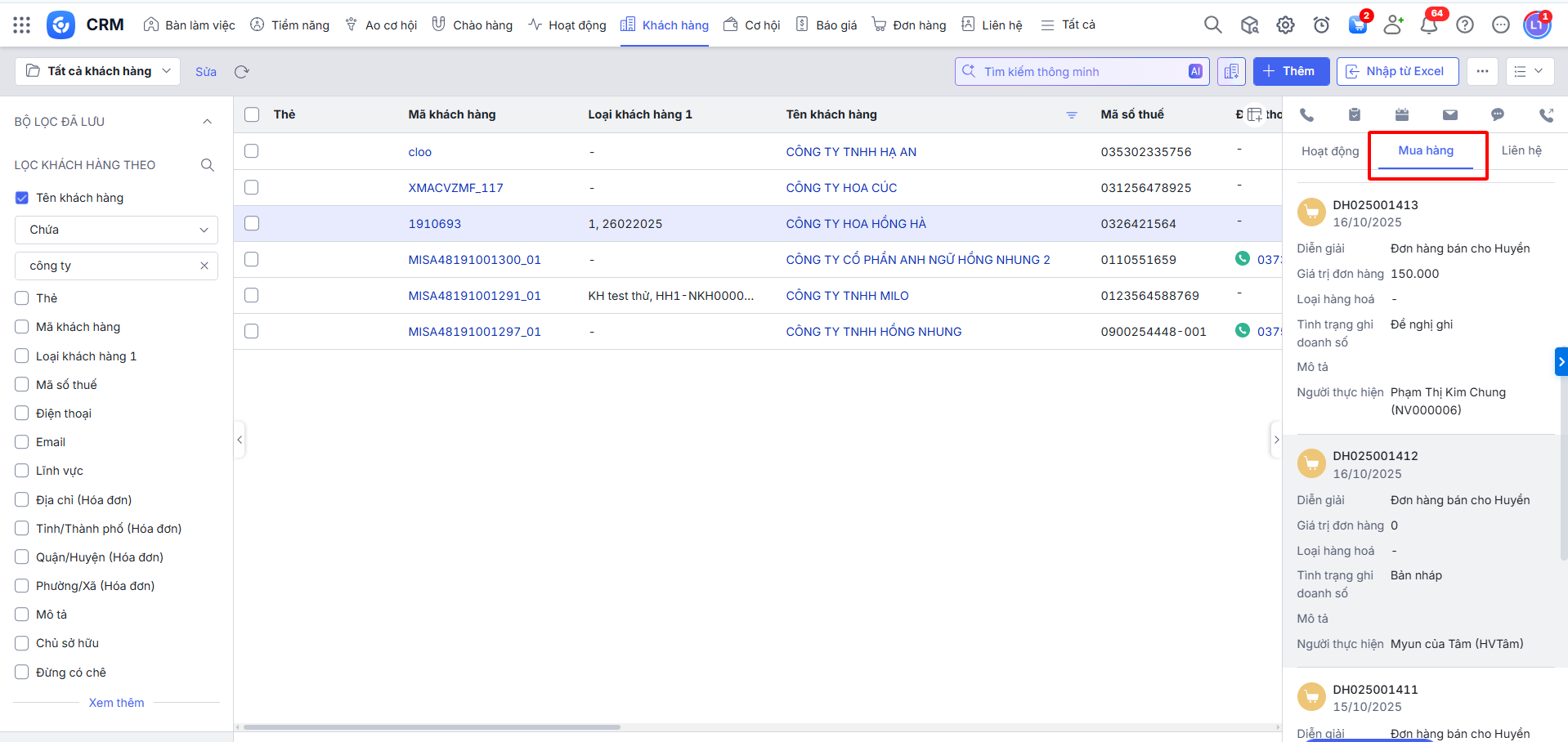The image size is (1568, 742).
Task: Click the Thêm button
Action: [x=1290, y=71]
